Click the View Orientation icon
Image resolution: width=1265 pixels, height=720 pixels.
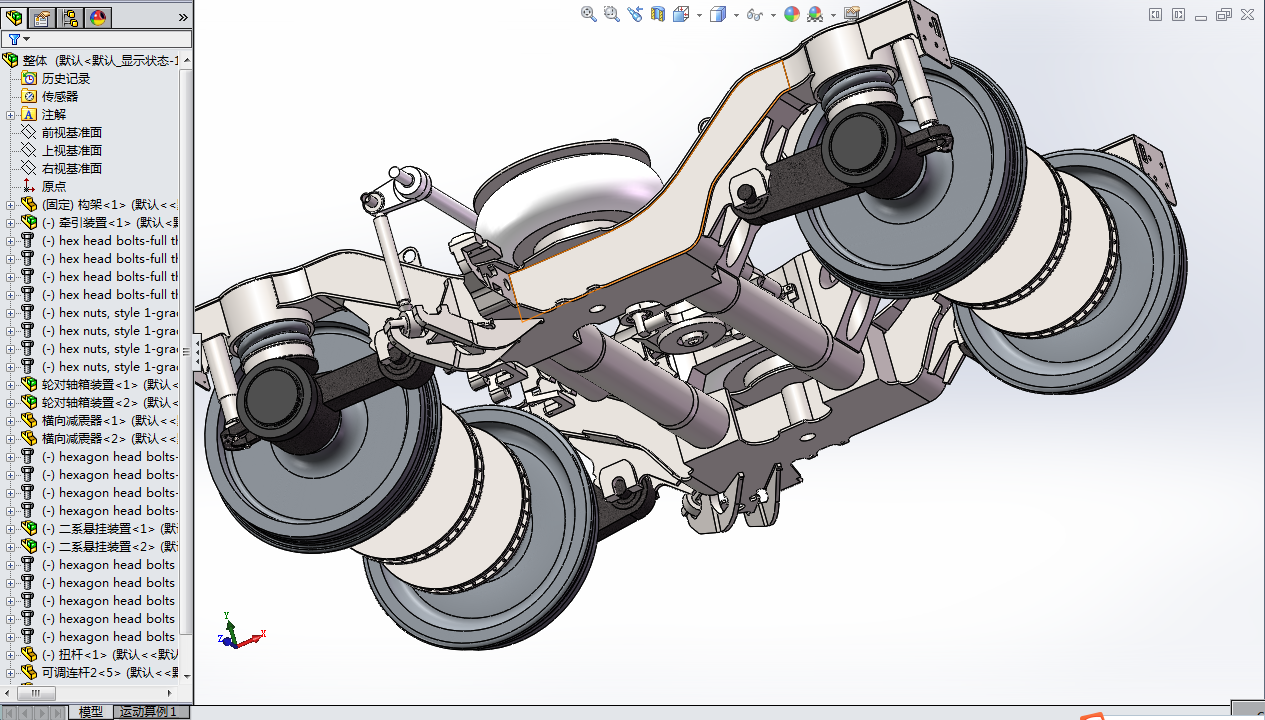[x=680, y=14]
